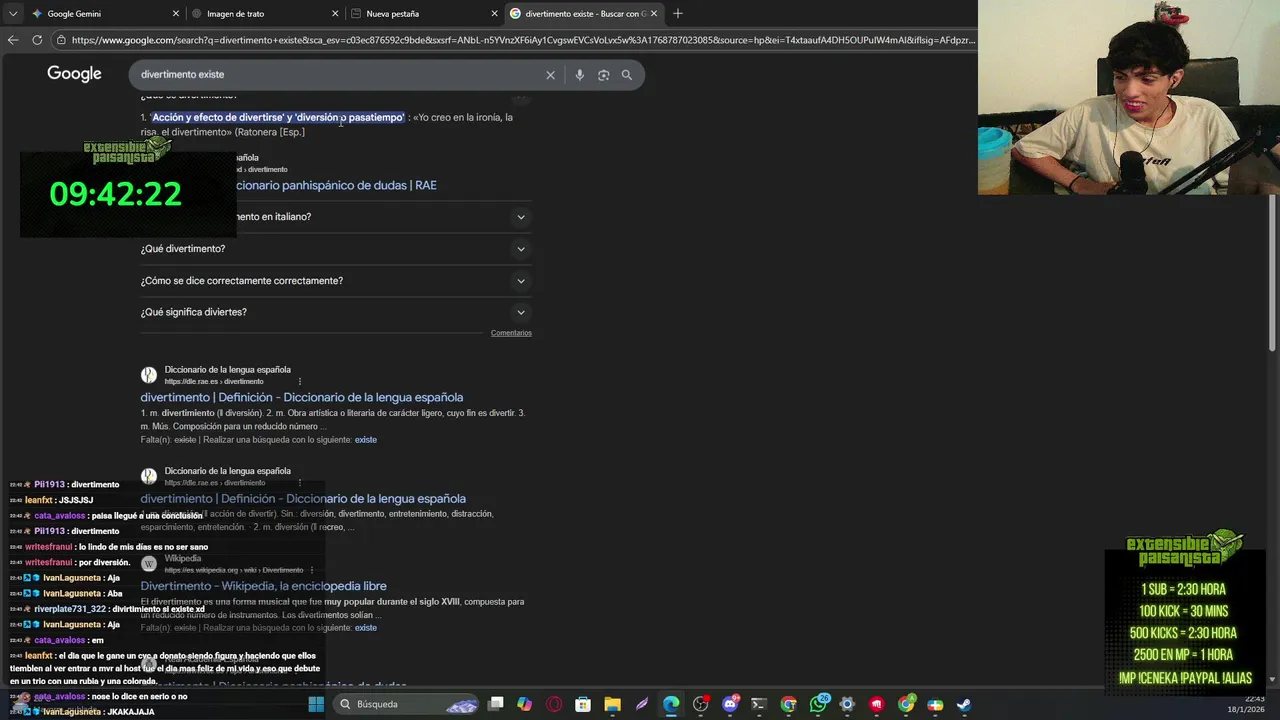The height and width of the screenshot is (720, 1280).
Task: Close the Imagen de trato tab
Action: pos(335,14)
